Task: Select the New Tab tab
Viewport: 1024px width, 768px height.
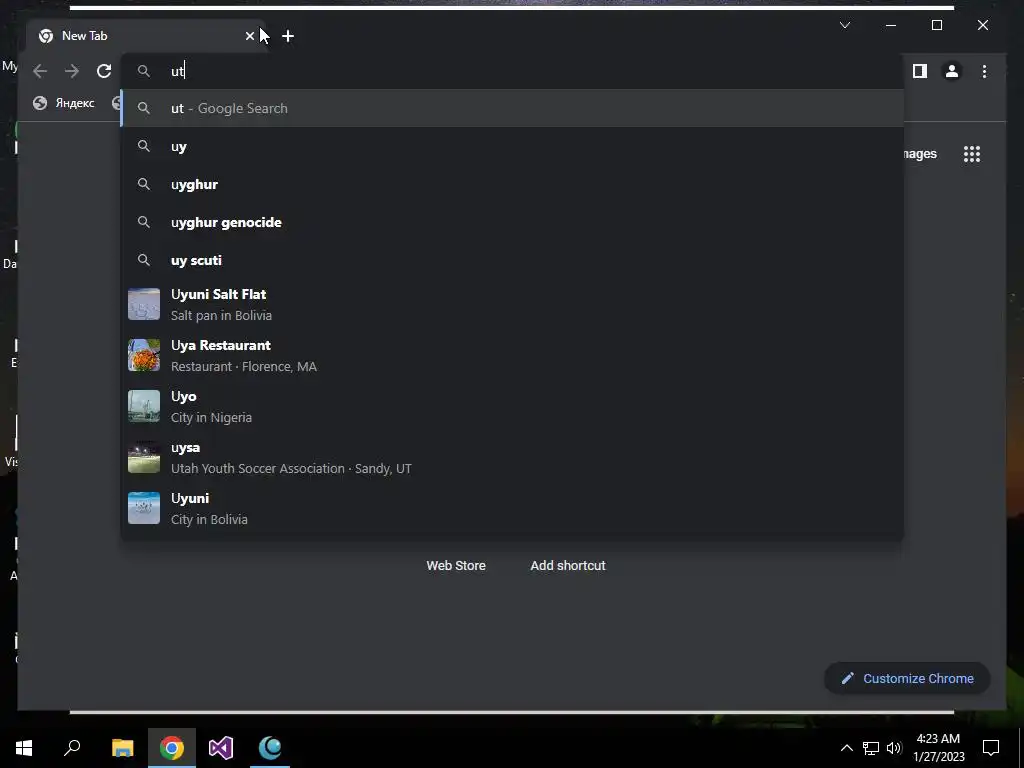Action: pos(147,36)
